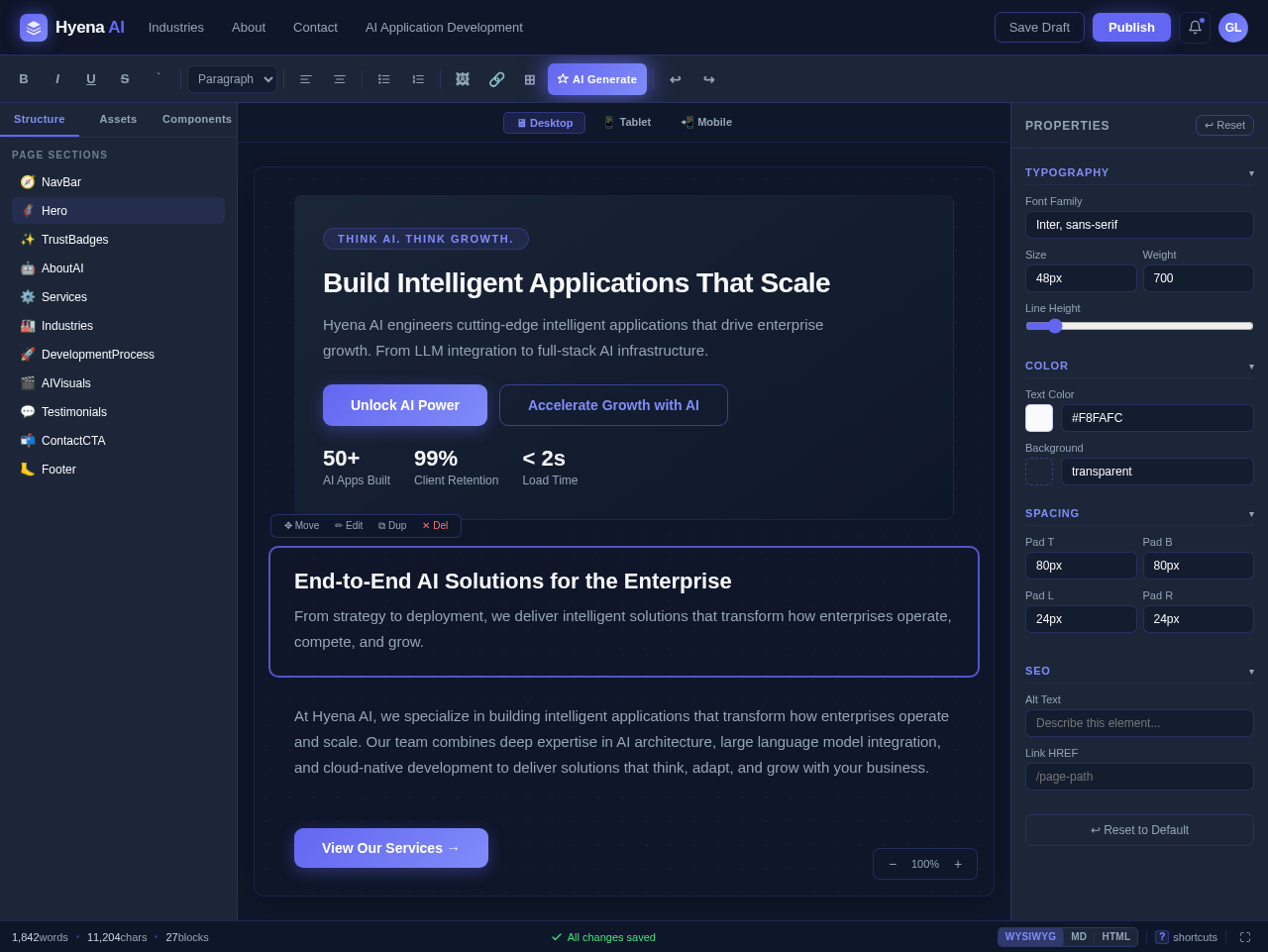Viewport: 1268px width, 952px height.
Task: Click the Publish button
Action: point(1131,28)
